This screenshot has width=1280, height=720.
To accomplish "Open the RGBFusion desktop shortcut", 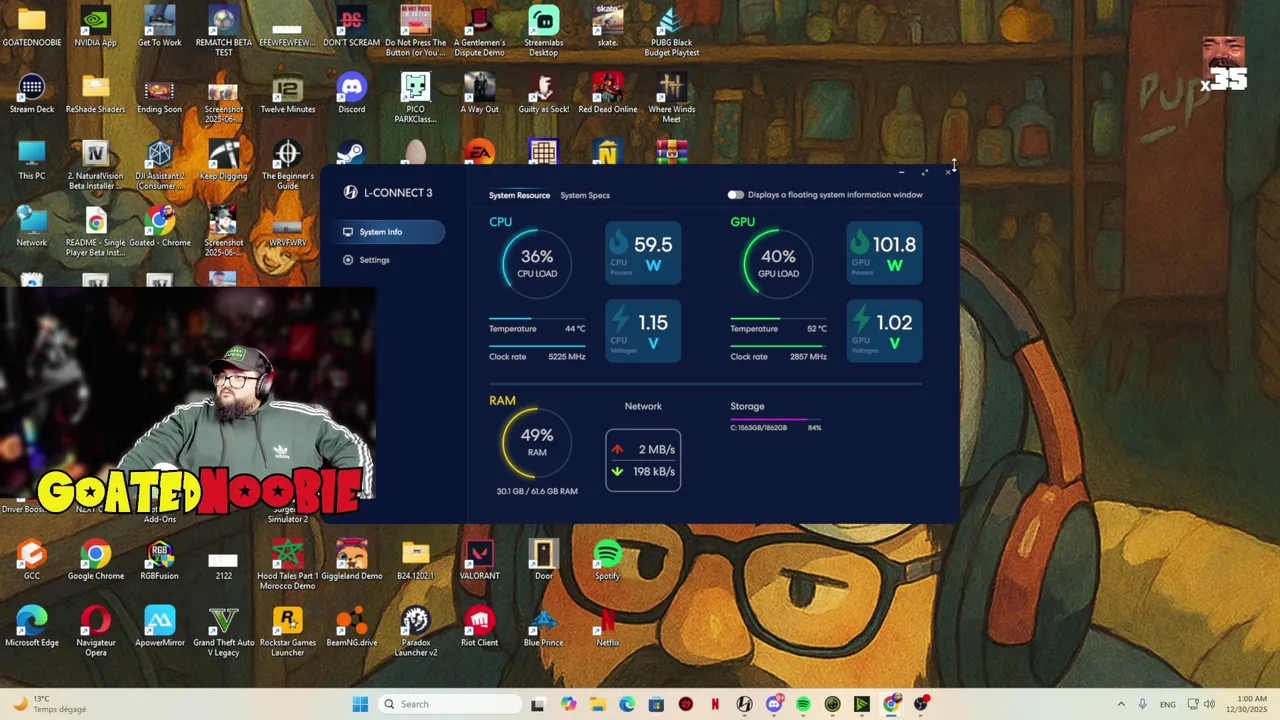I will pyautogui.click(x=159, y=560).
